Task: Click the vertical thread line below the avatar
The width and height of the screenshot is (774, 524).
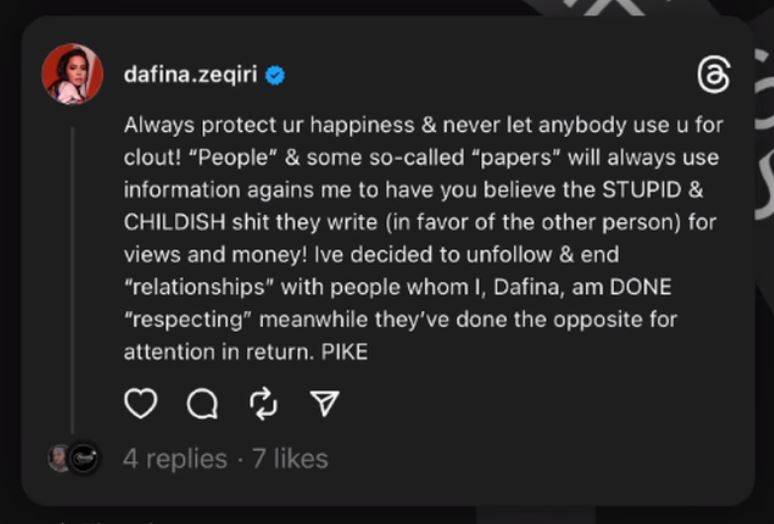Action: [73, 280]
